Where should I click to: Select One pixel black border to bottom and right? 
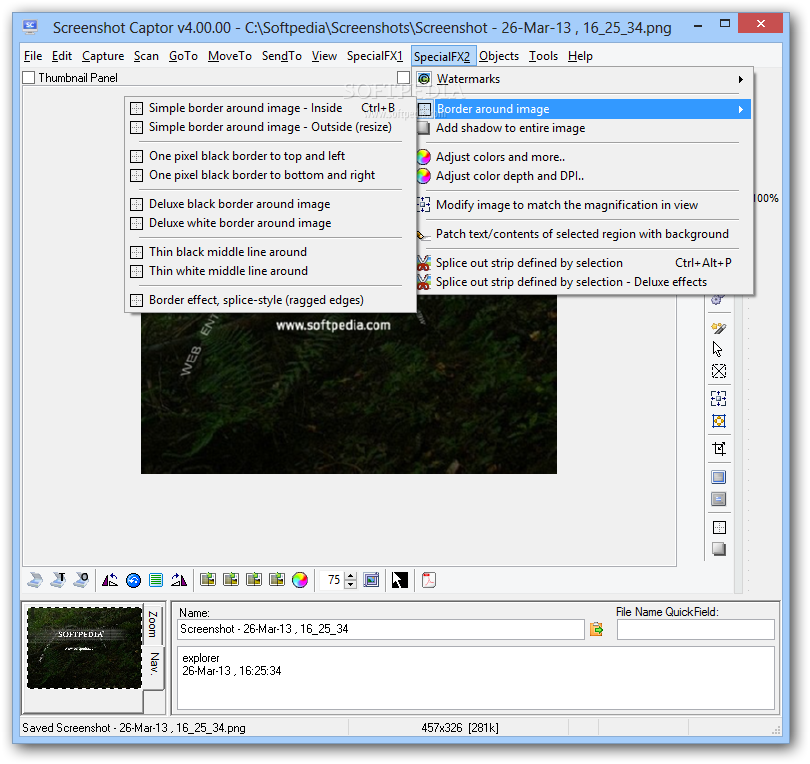click(270, 175)
